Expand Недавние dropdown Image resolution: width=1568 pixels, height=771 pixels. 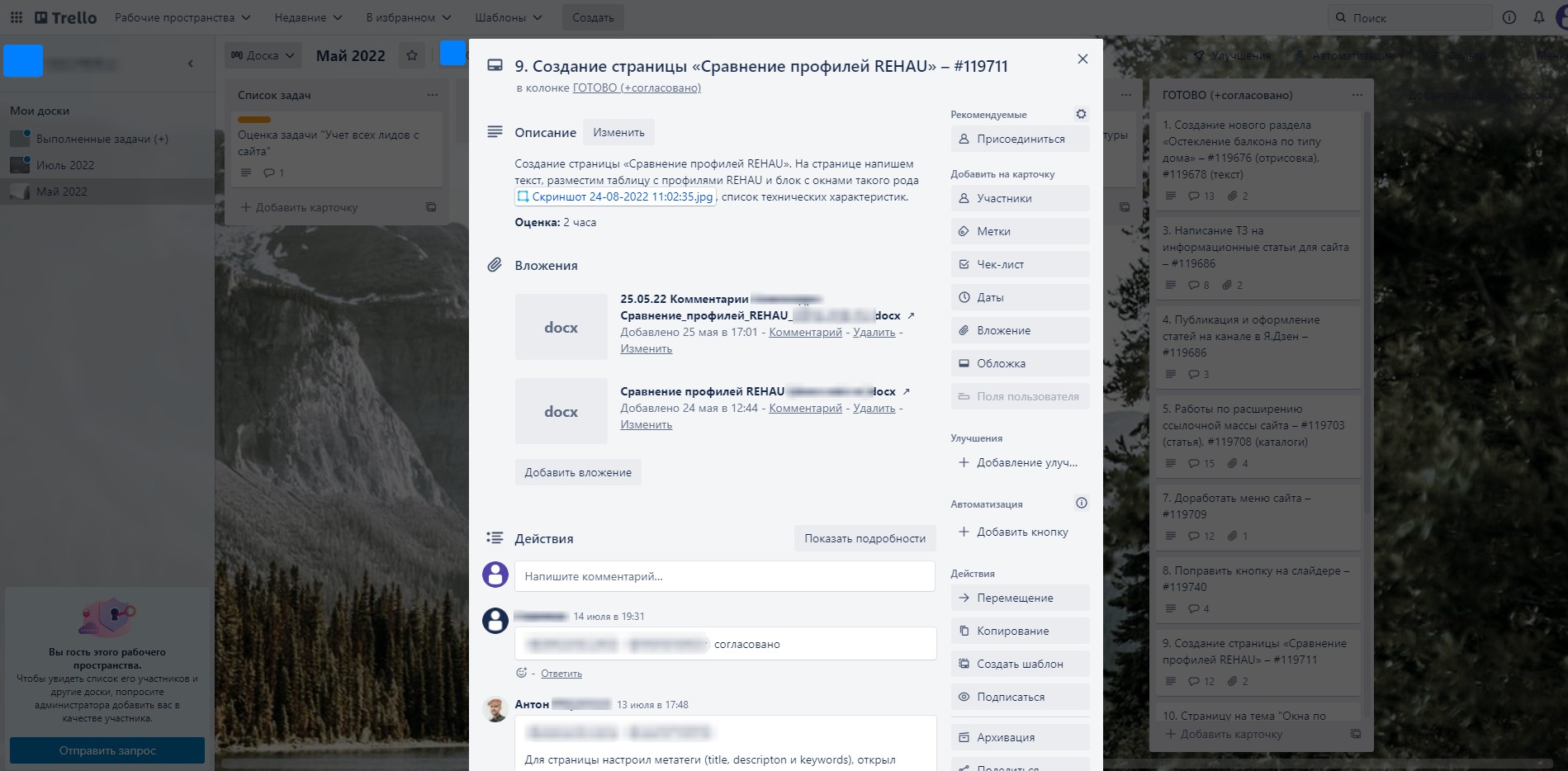point(308,17)
